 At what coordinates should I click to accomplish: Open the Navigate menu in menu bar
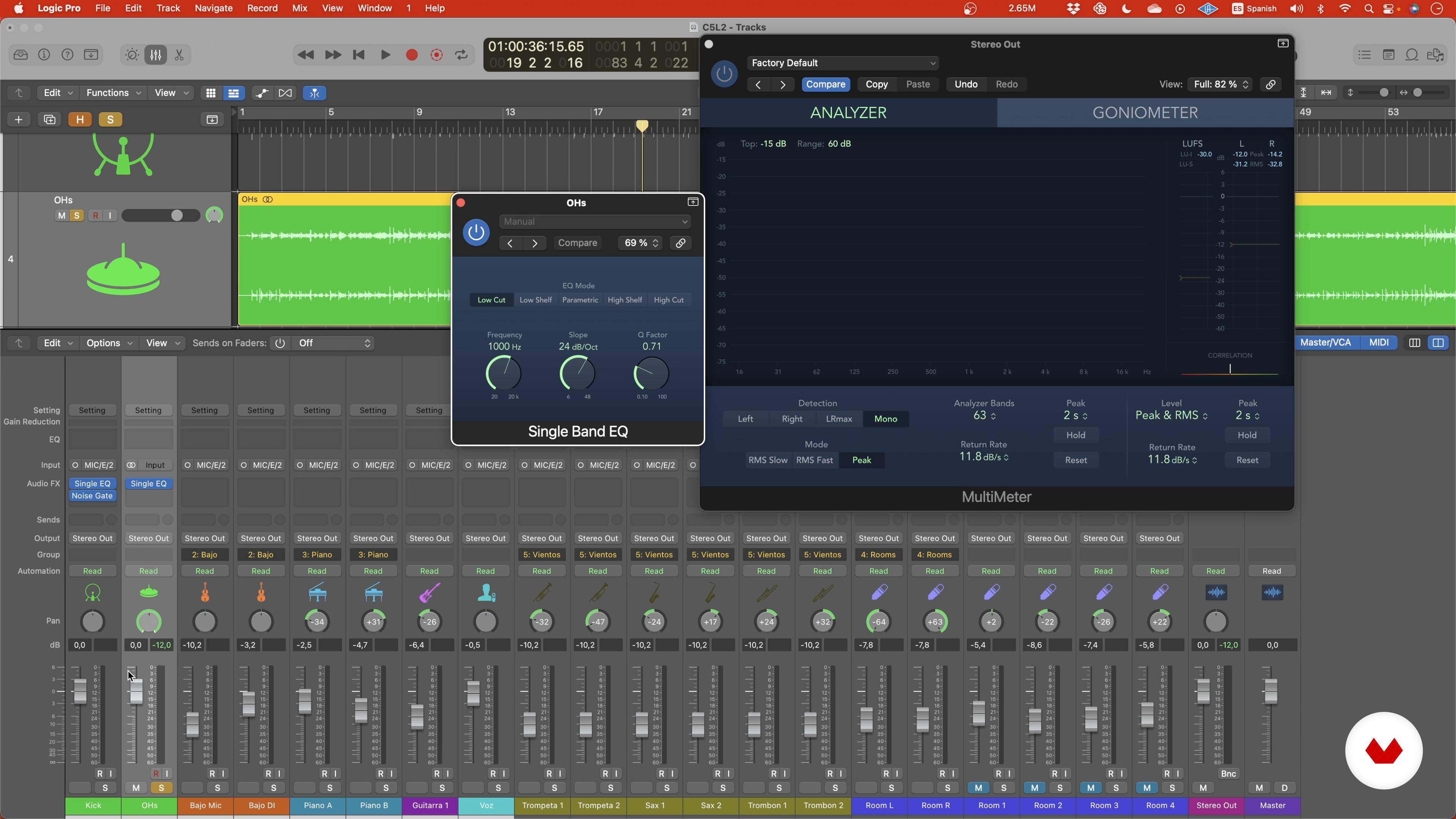213,8
